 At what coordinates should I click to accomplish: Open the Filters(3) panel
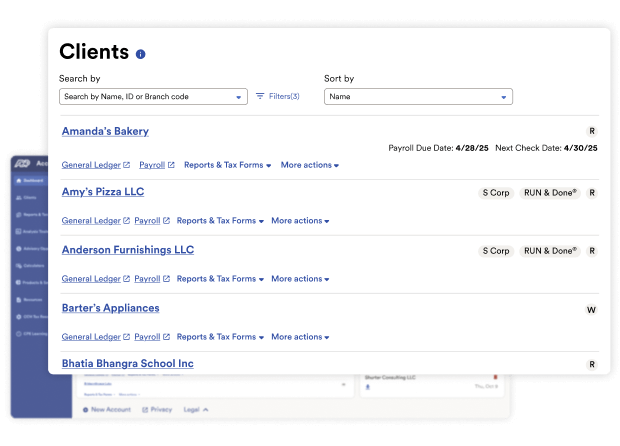pyautogui.click(x=278, y=96)
